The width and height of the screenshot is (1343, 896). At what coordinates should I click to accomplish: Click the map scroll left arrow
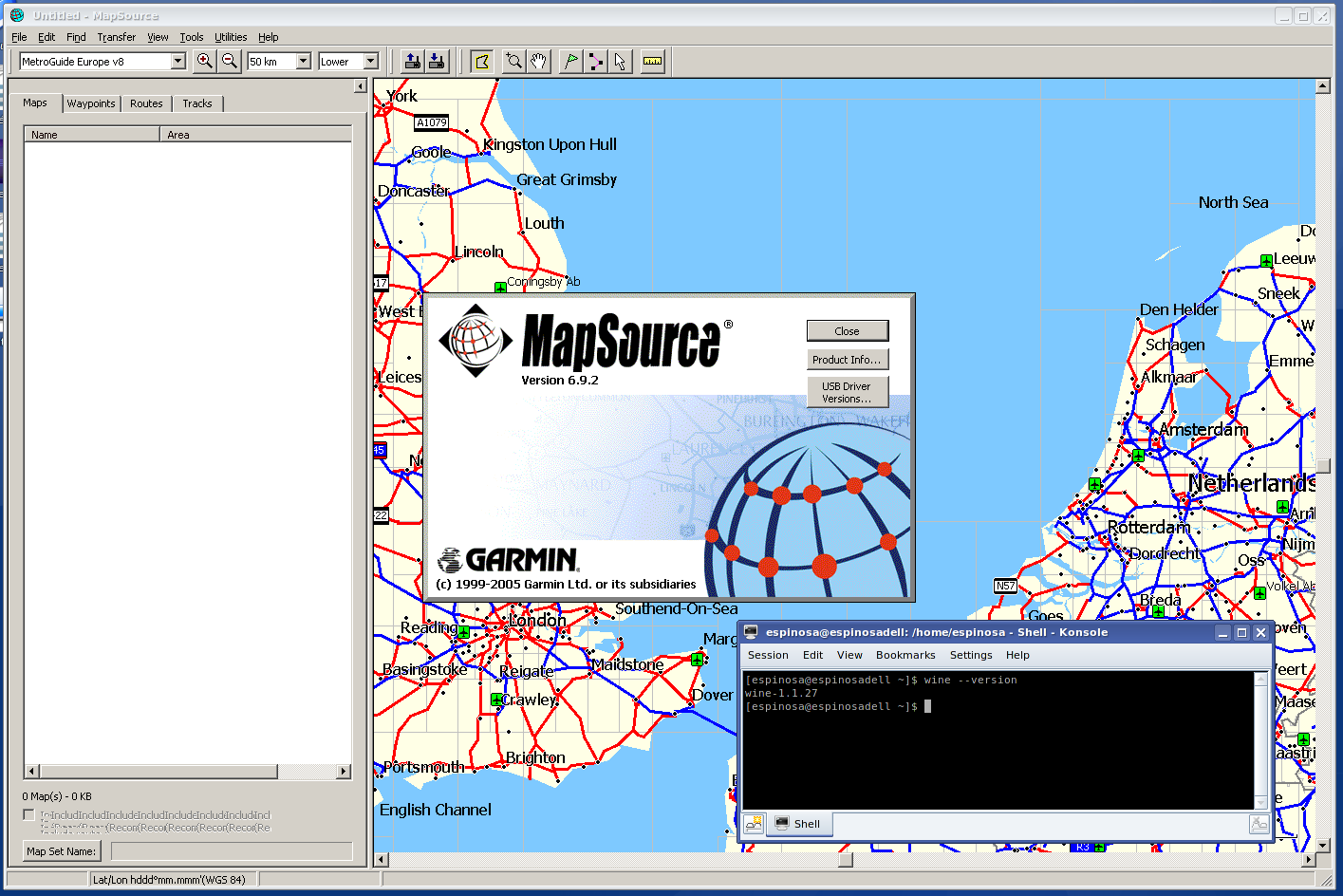(x=382, y=860)
